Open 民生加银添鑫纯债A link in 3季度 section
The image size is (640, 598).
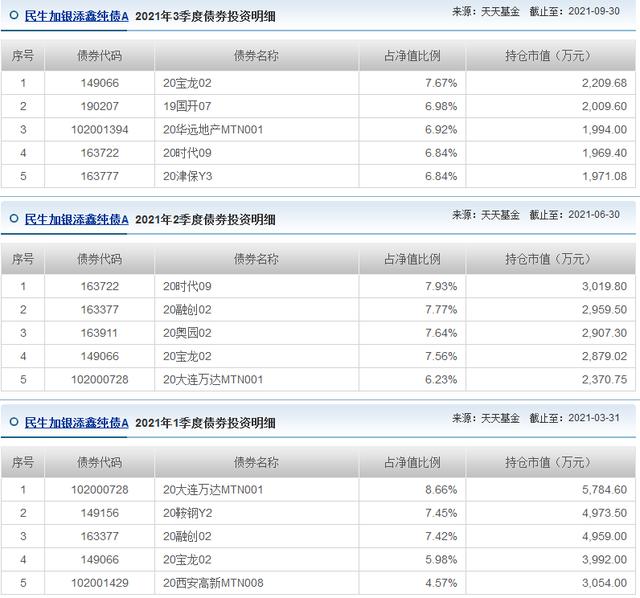pyautogui.click(x=76, y=16)
